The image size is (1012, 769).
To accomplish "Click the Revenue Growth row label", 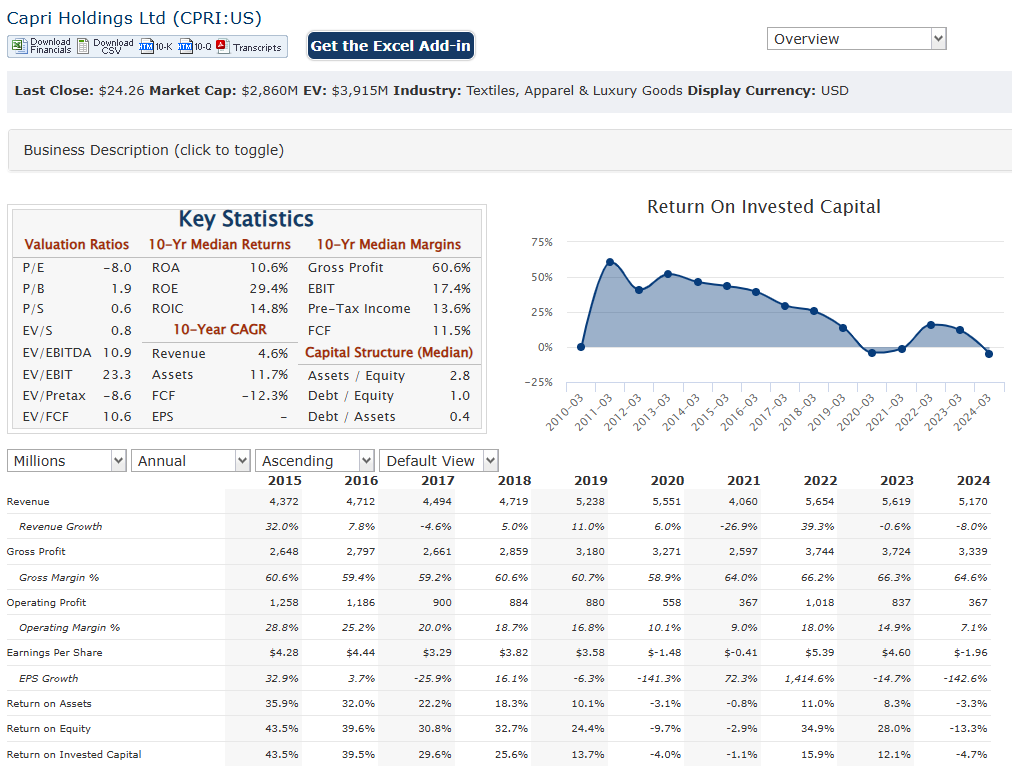I will click(x=61, y=527).
